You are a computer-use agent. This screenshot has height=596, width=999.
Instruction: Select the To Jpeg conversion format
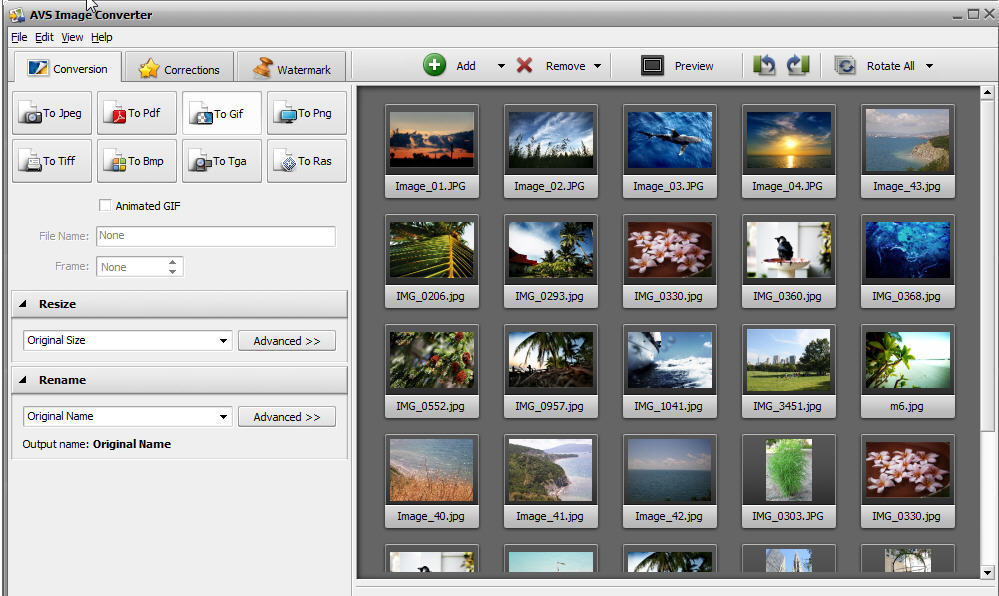[x=51, y=113]
